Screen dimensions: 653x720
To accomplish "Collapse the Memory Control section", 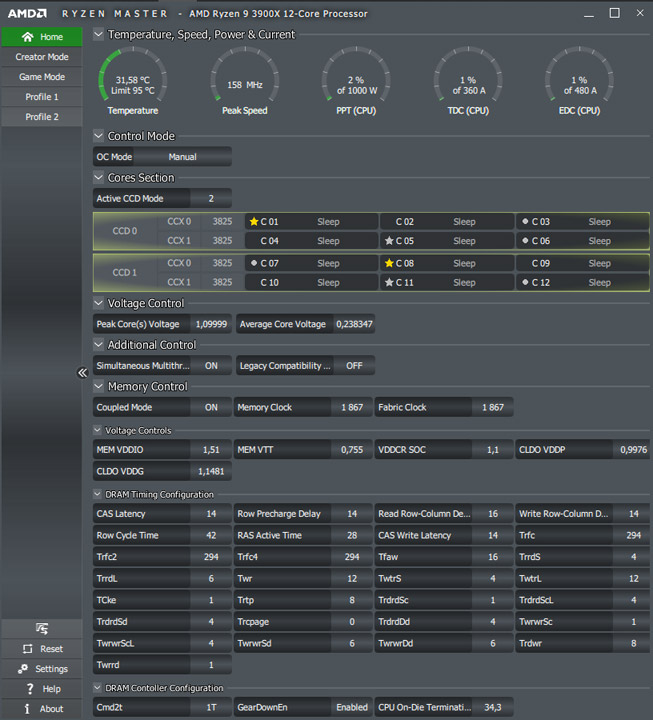I will pos(98,386).
